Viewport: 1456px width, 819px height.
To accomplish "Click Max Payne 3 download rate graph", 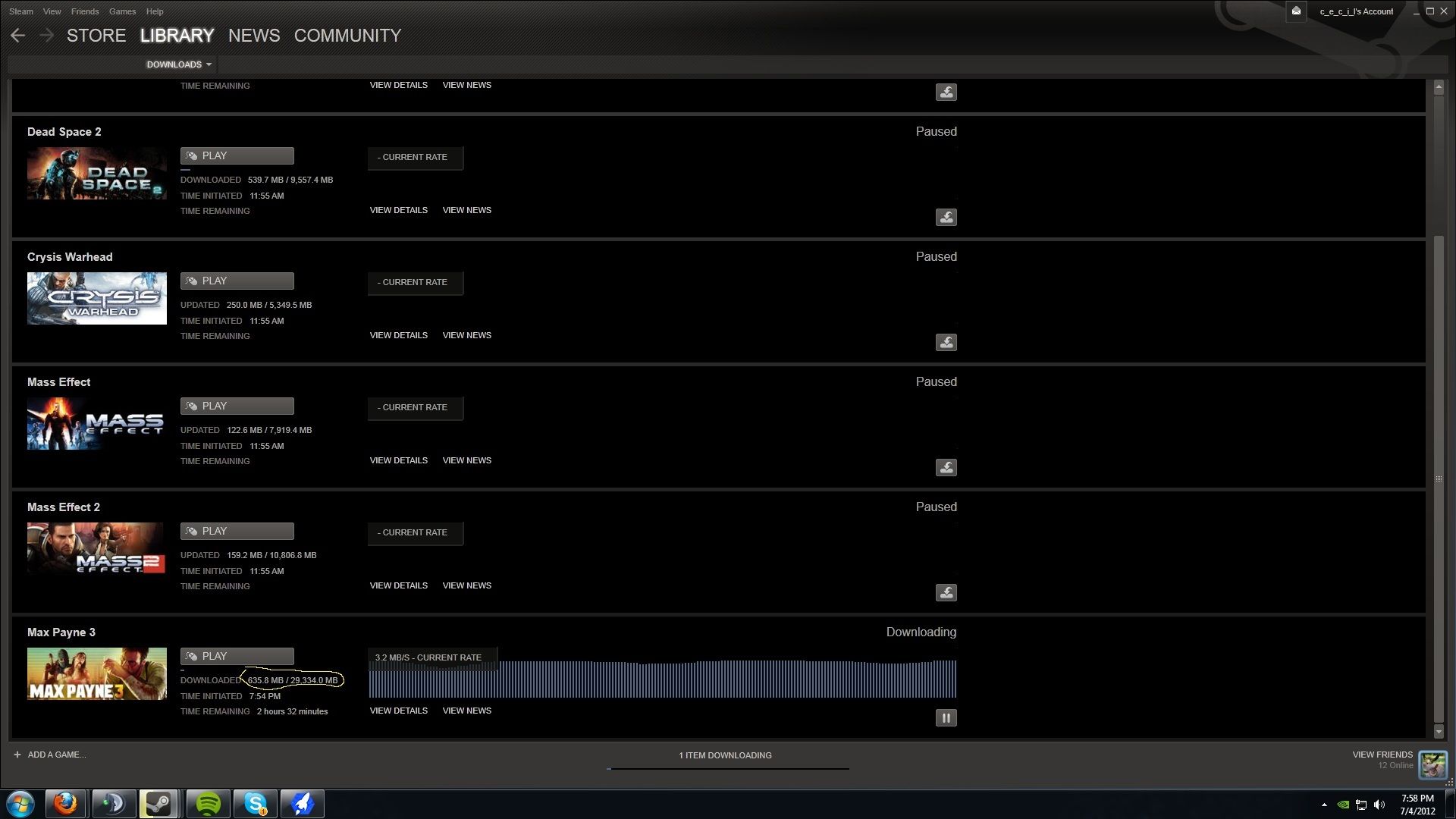I will [662, 678].
